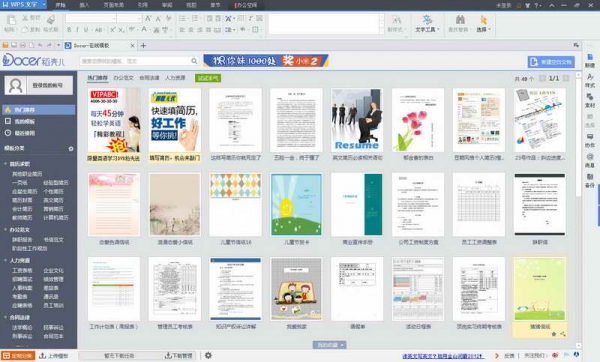600x362 pixels.
Task: Click the login account button in sidebar
Action: (x=47, y=85)
